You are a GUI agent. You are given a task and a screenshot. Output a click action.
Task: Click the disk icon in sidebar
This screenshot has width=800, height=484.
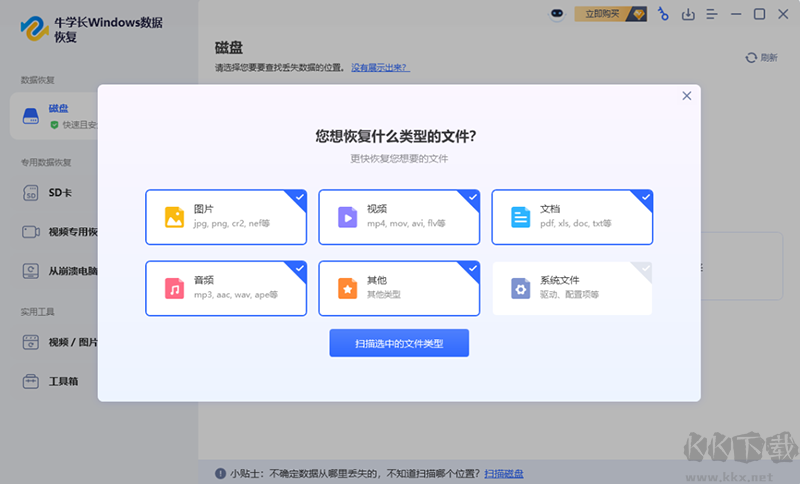pos(31,116)
